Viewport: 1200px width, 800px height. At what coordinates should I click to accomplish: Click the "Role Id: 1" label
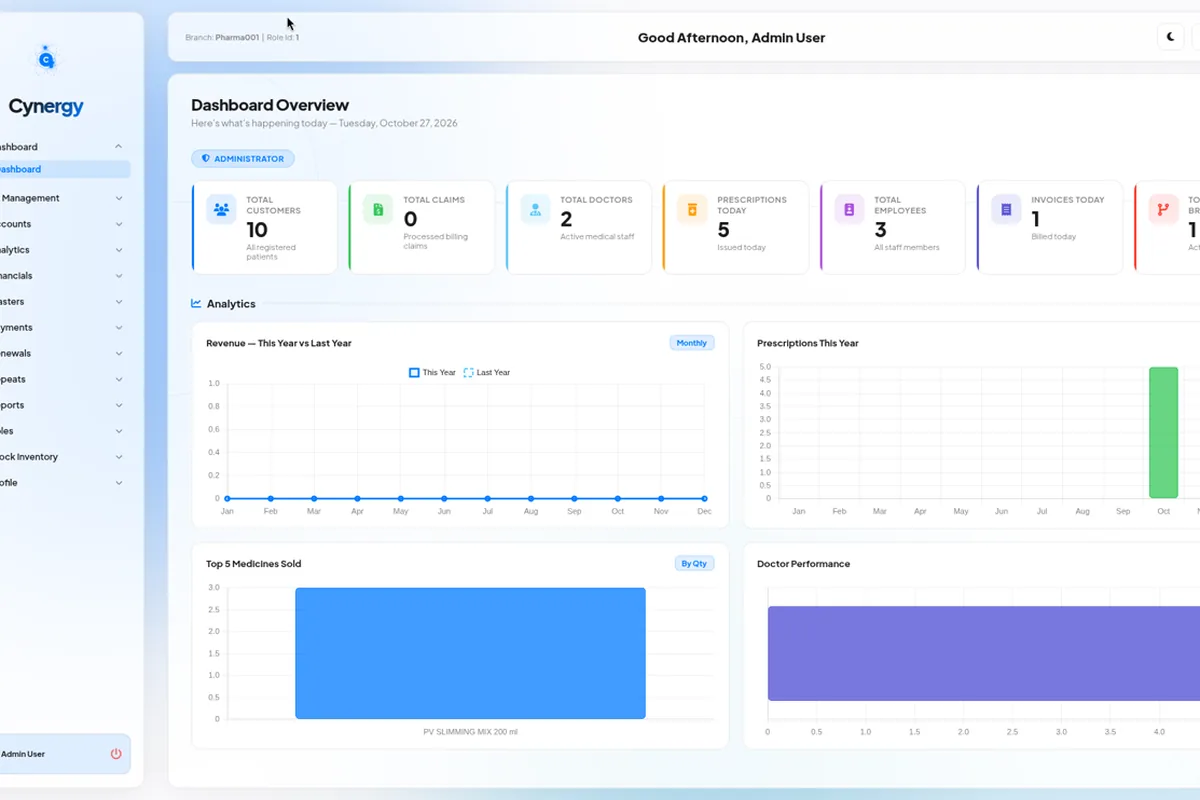(x=282, y=38)
